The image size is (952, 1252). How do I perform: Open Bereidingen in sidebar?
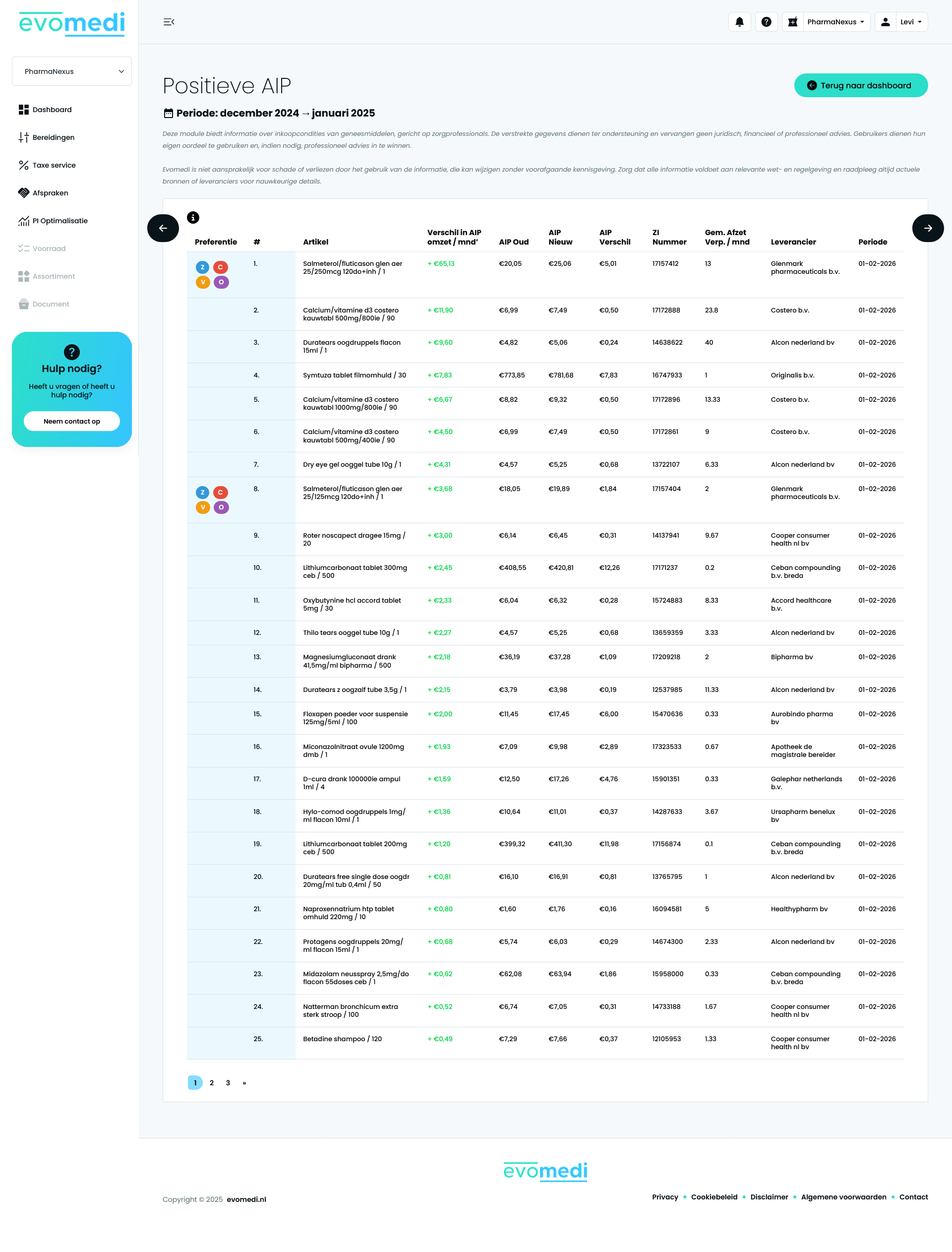tap(53, 138)
